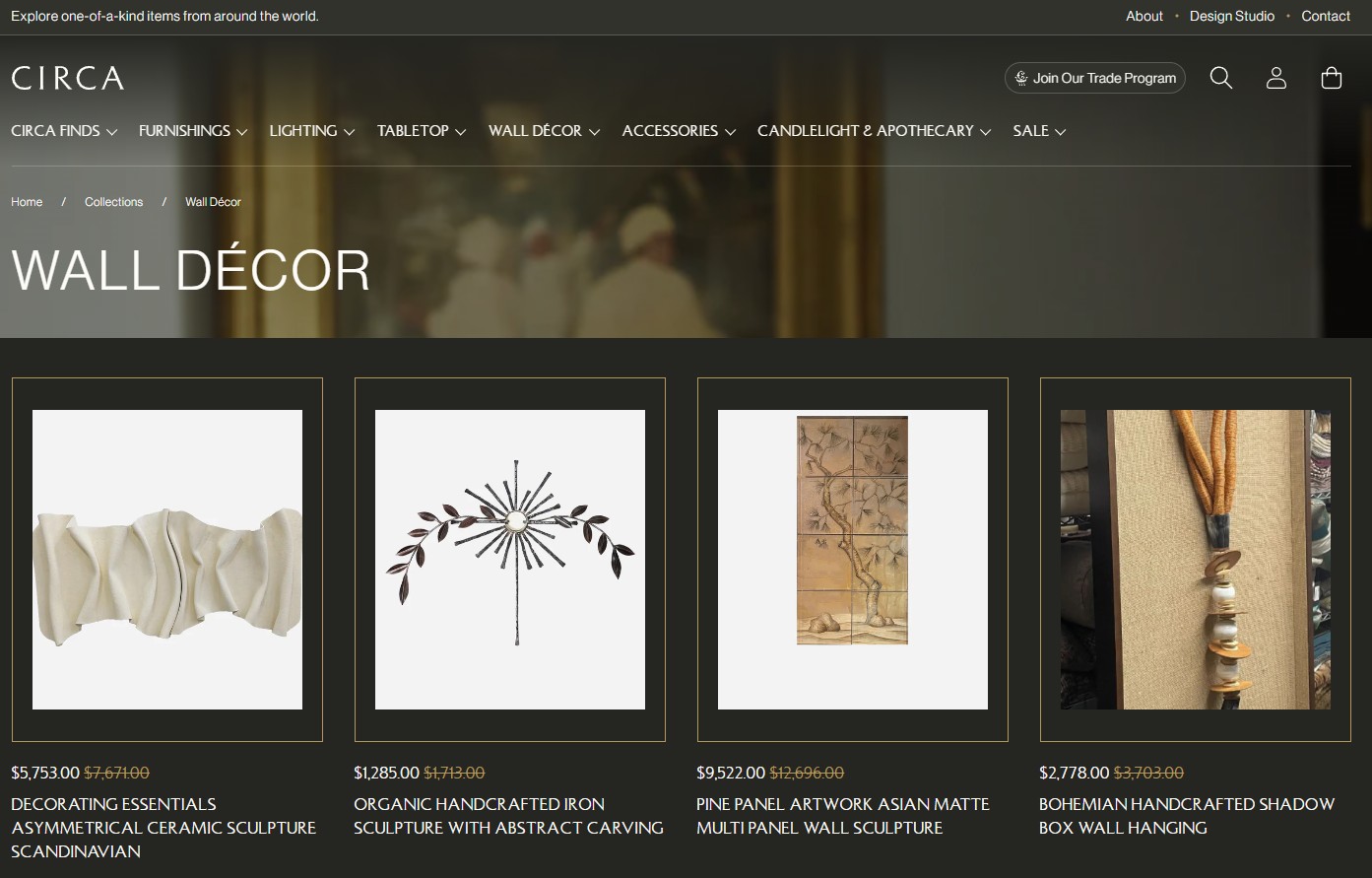Navigate to Home breadcrumb
The height and width of the screenshot is (878, 1372).
click(27, 202)
